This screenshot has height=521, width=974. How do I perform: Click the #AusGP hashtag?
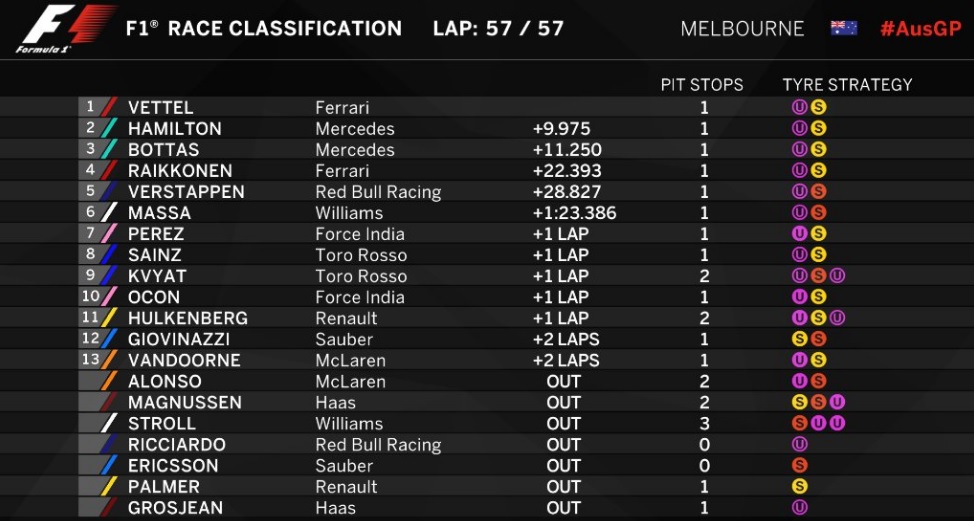(919, 28)
